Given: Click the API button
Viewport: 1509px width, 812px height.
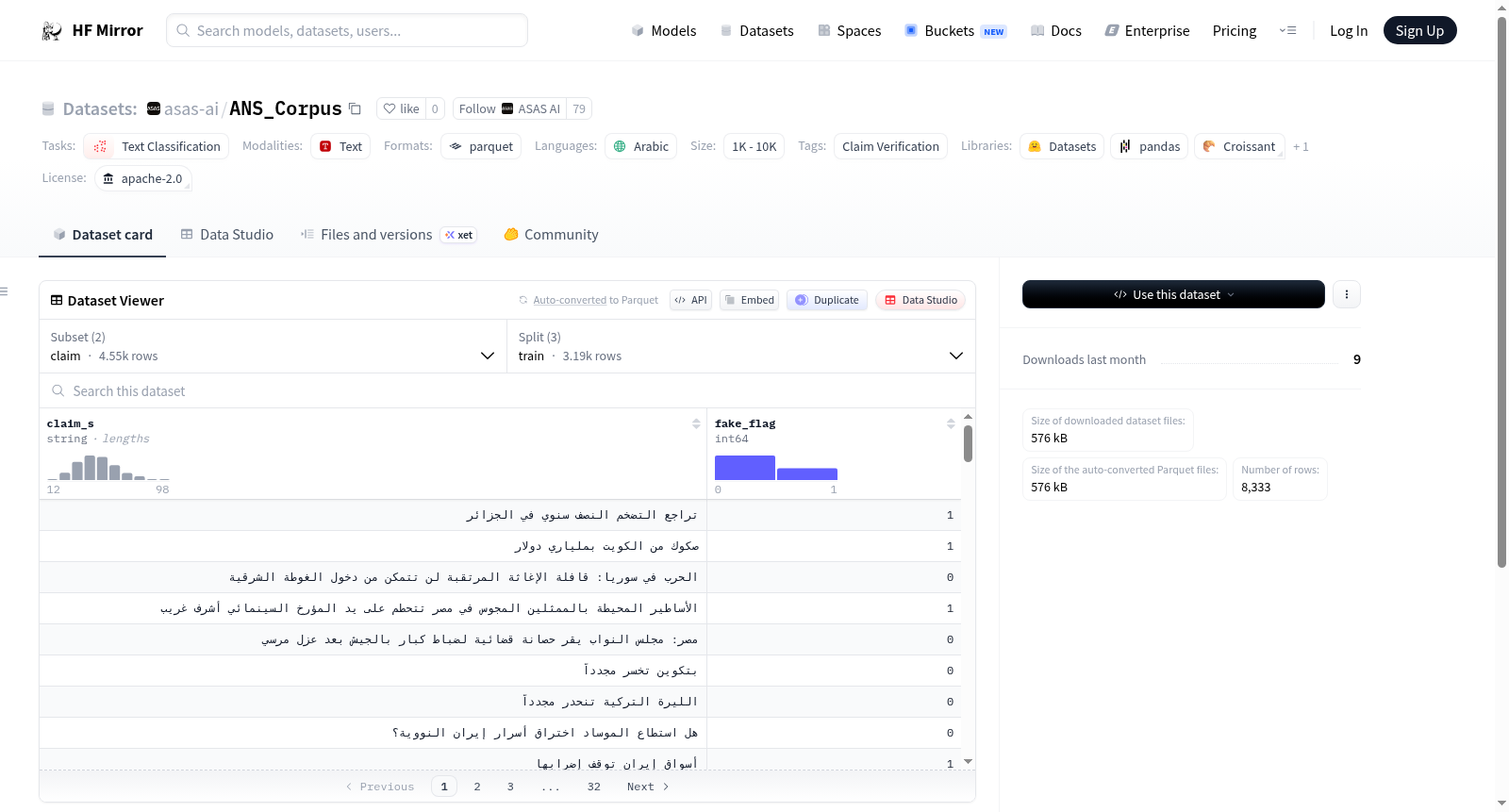Looking at the screenshot, I should pyautogui.click(x=690, y=300).
